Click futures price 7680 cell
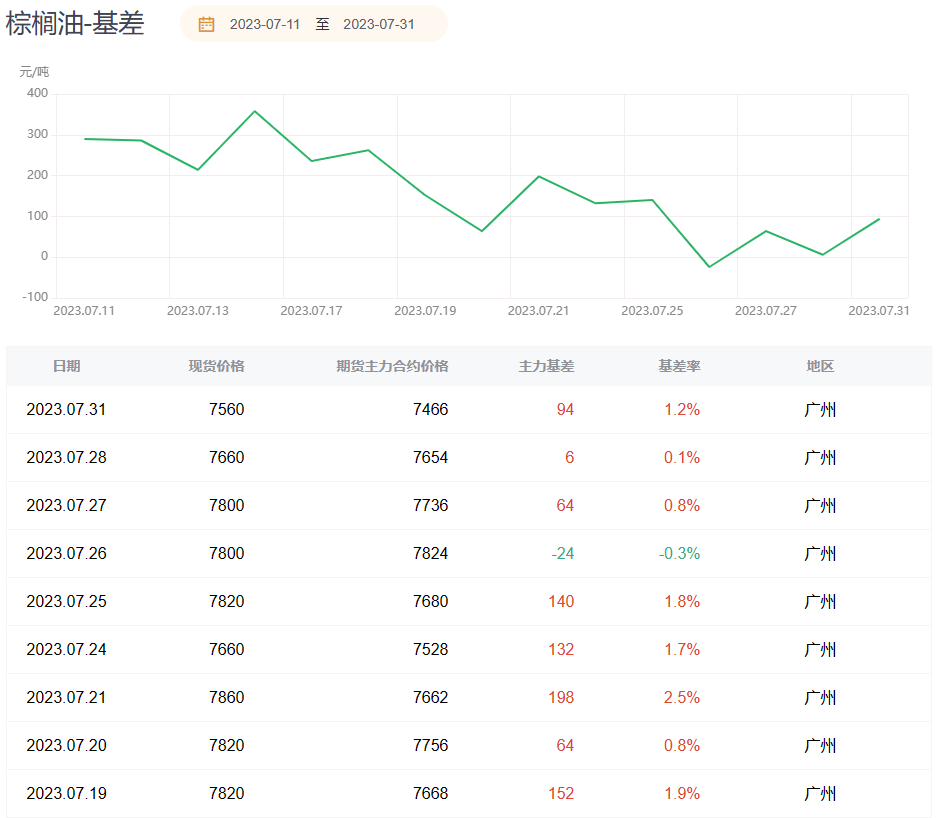The width and height of the screenshot is (943, 818). 431,601
